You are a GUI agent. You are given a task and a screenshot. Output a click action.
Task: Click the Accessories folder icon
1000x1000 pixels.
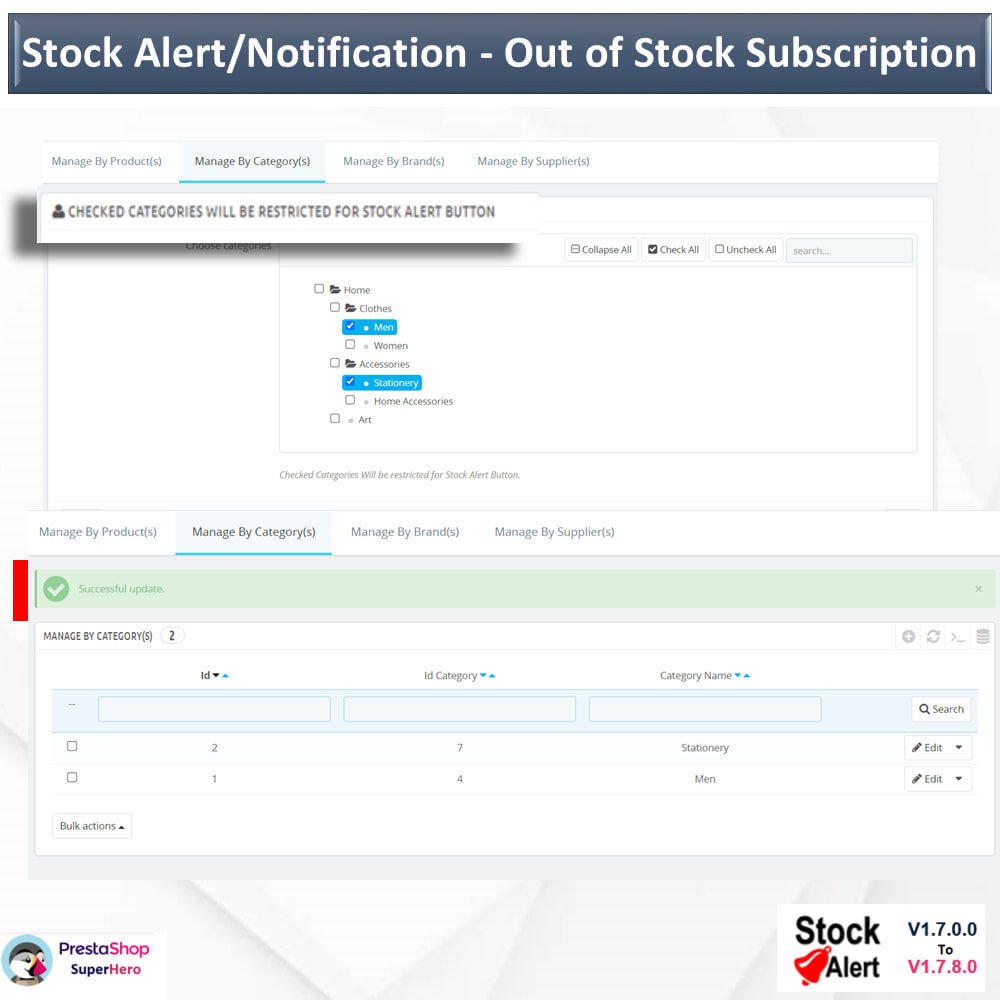(350, 364)
